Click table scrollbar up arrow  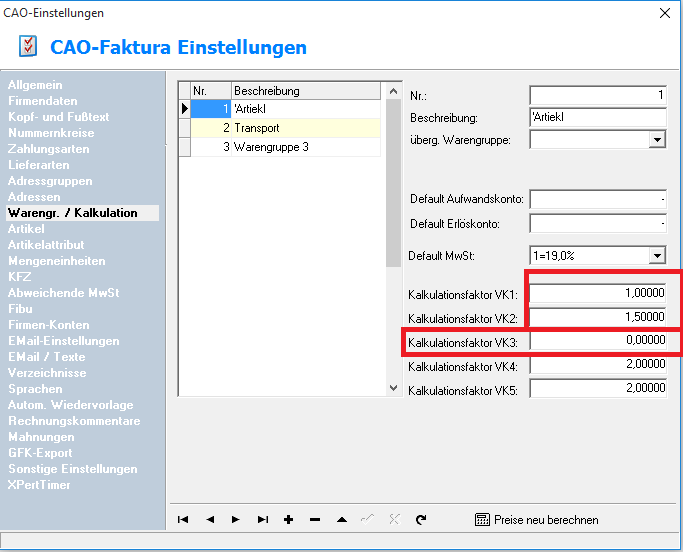click(393, 91)
